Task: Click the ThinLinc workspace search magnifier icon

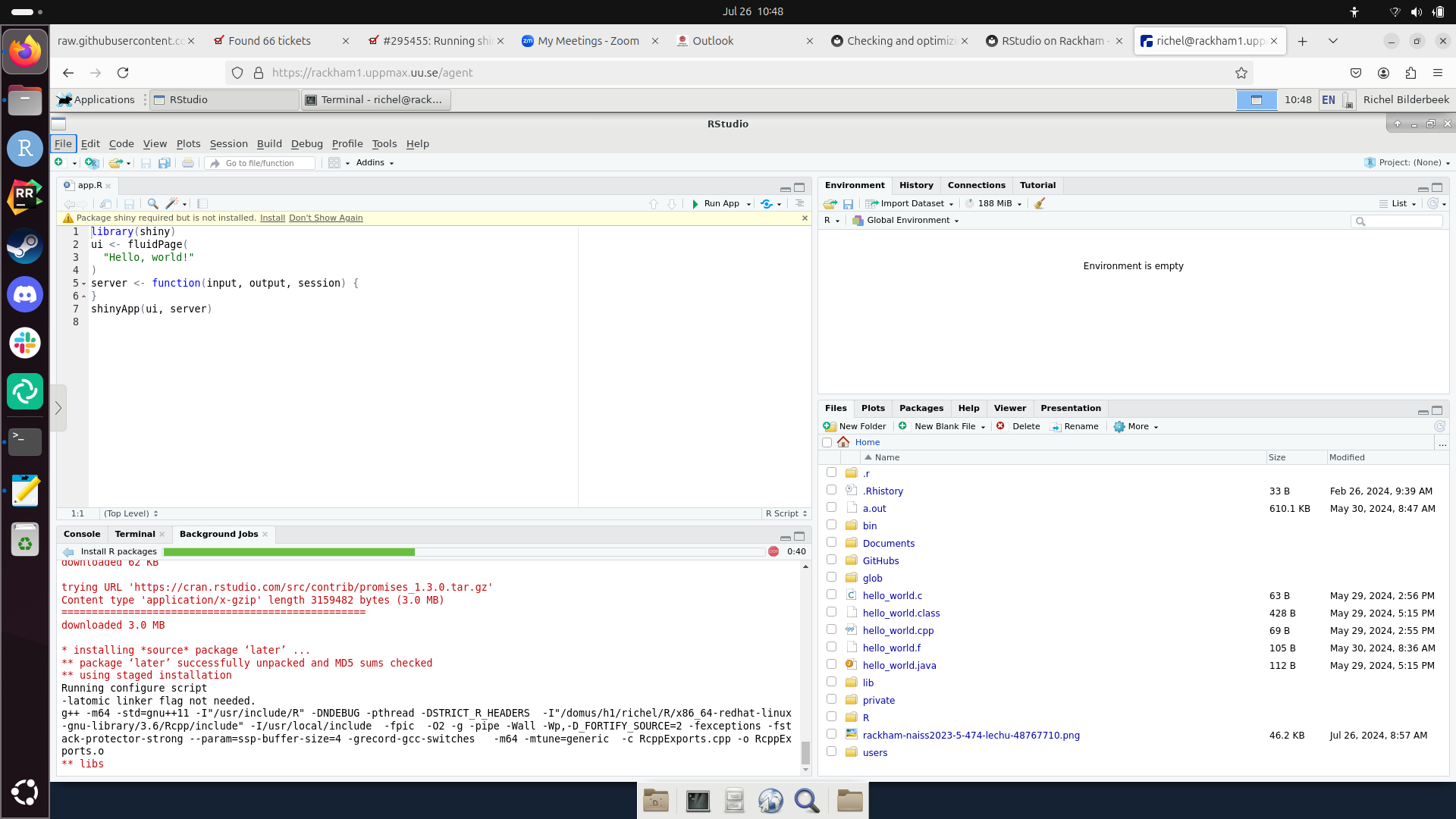Action: (x=807, y=801)
